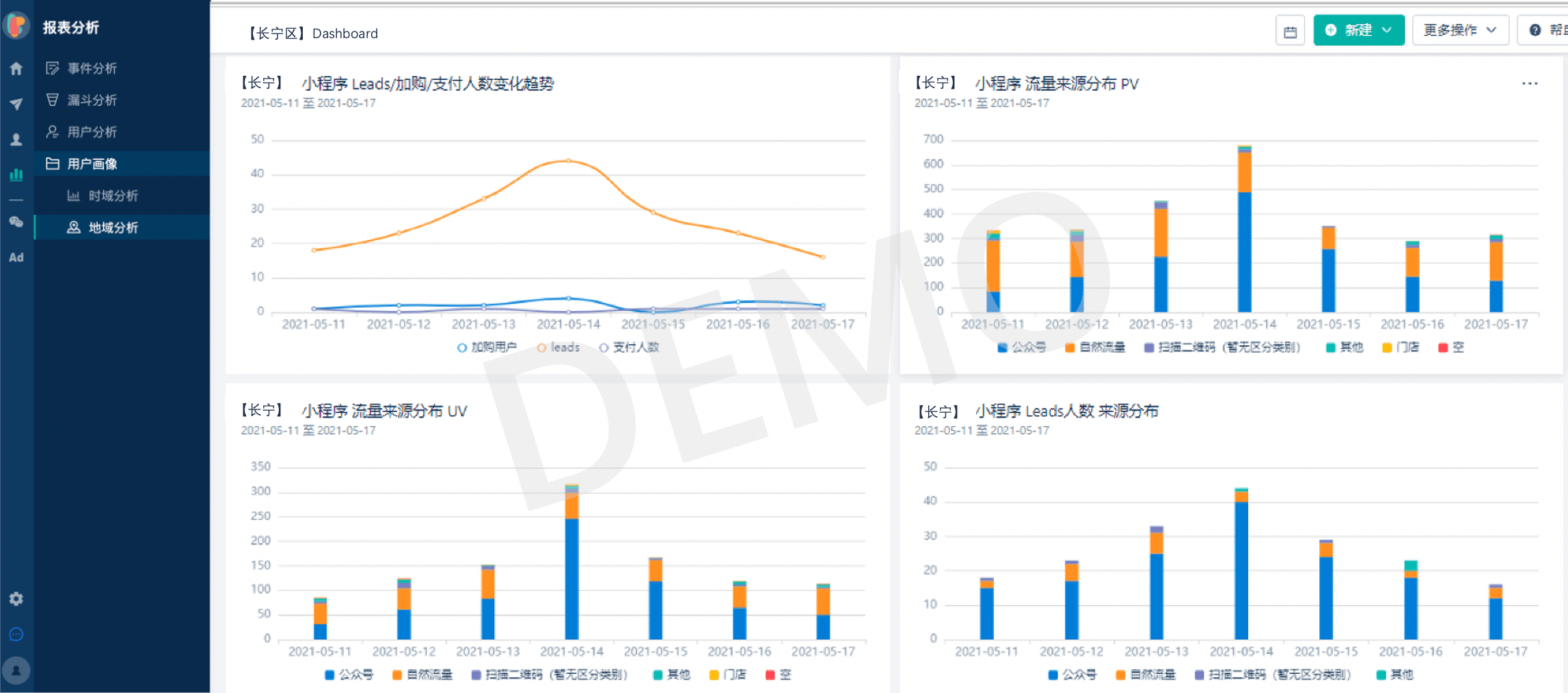Click the WeChat icon in left rail
1568x693 pixels.
point(16,222)
